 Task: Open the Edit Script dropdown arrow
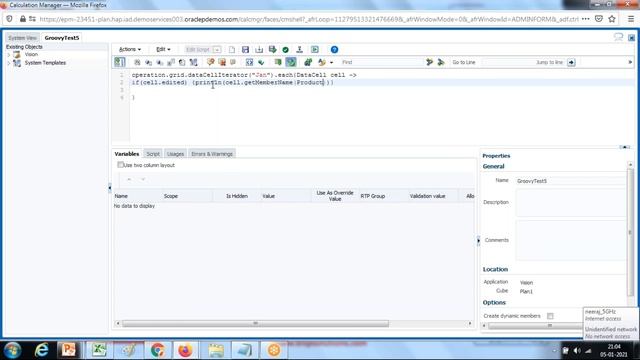[x=217, y=50]
